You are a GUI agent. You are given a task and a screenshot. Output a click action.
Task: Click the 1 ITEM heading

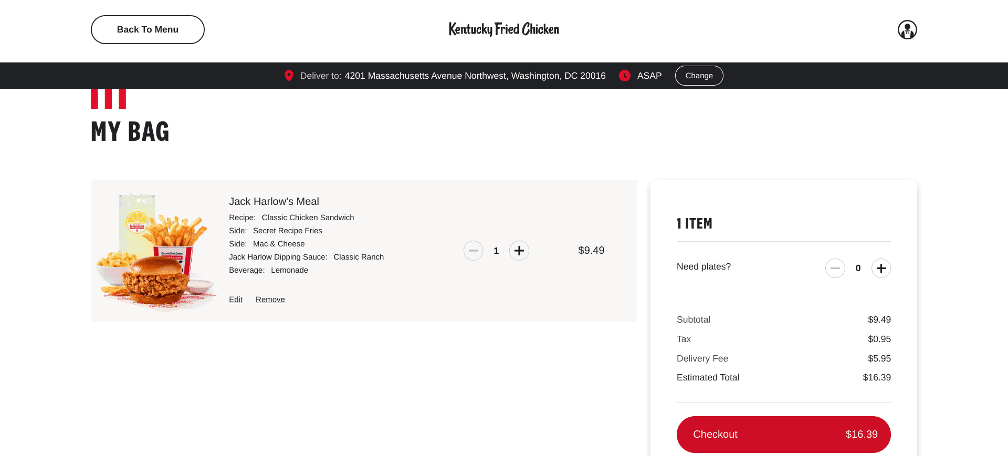tap(694, 224)
